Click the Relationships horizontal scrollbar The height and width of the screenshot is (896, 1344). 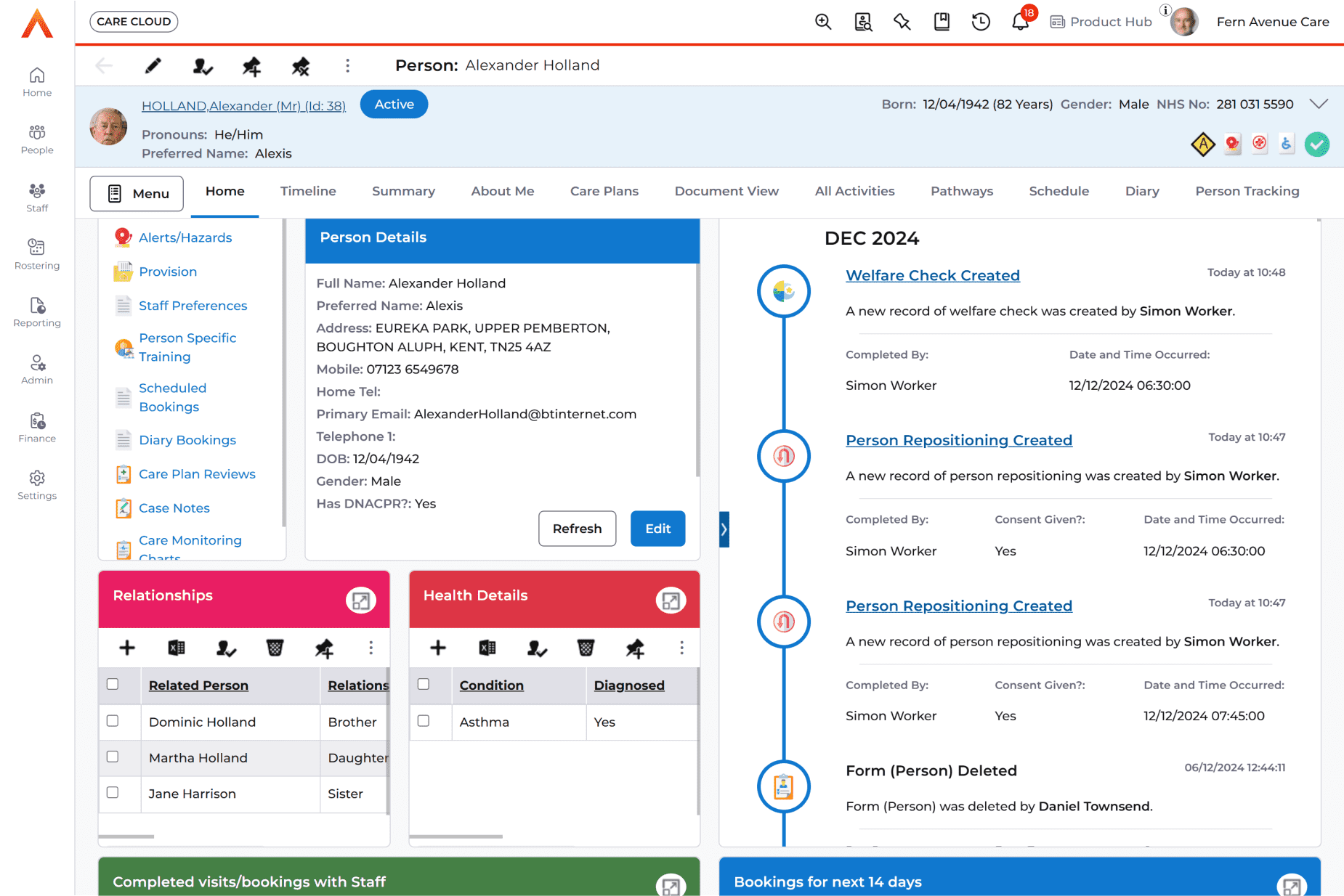pyautogui.click(x=126, y=836)
